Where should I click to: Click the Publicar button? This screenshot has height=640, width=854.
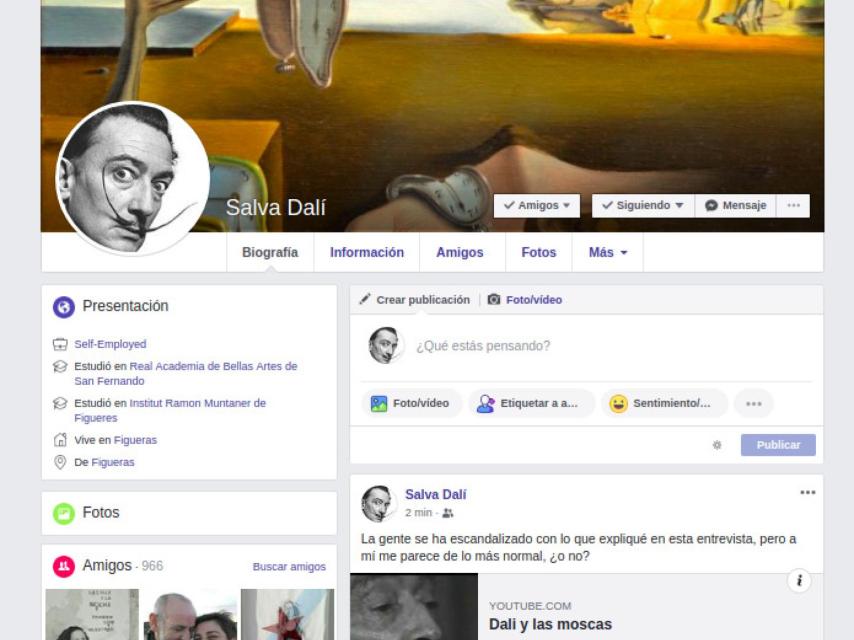coord(778,445)
